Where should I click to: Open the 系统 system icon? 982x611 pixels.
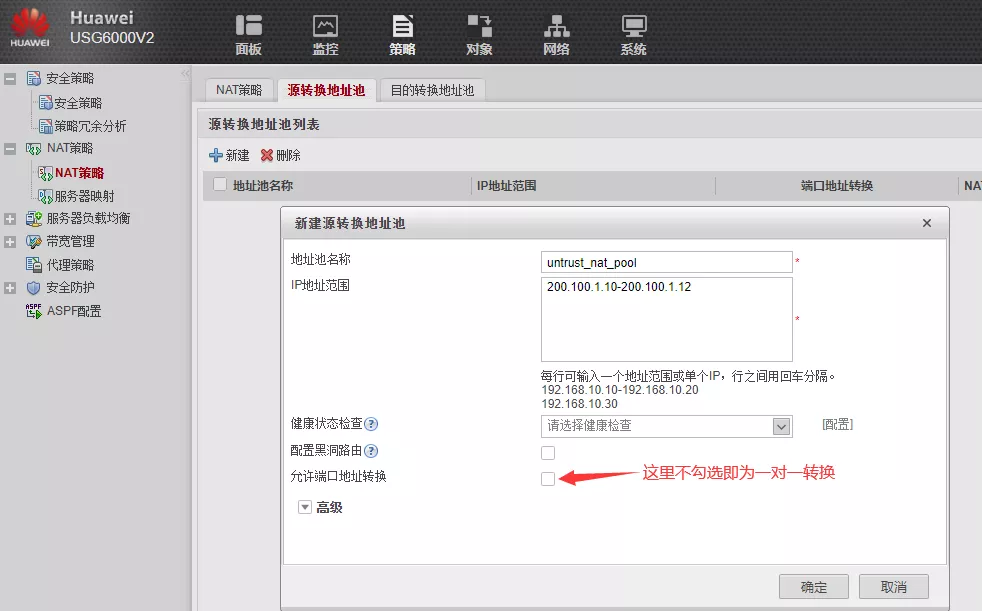pyautogui.click(x=633, y=27)
